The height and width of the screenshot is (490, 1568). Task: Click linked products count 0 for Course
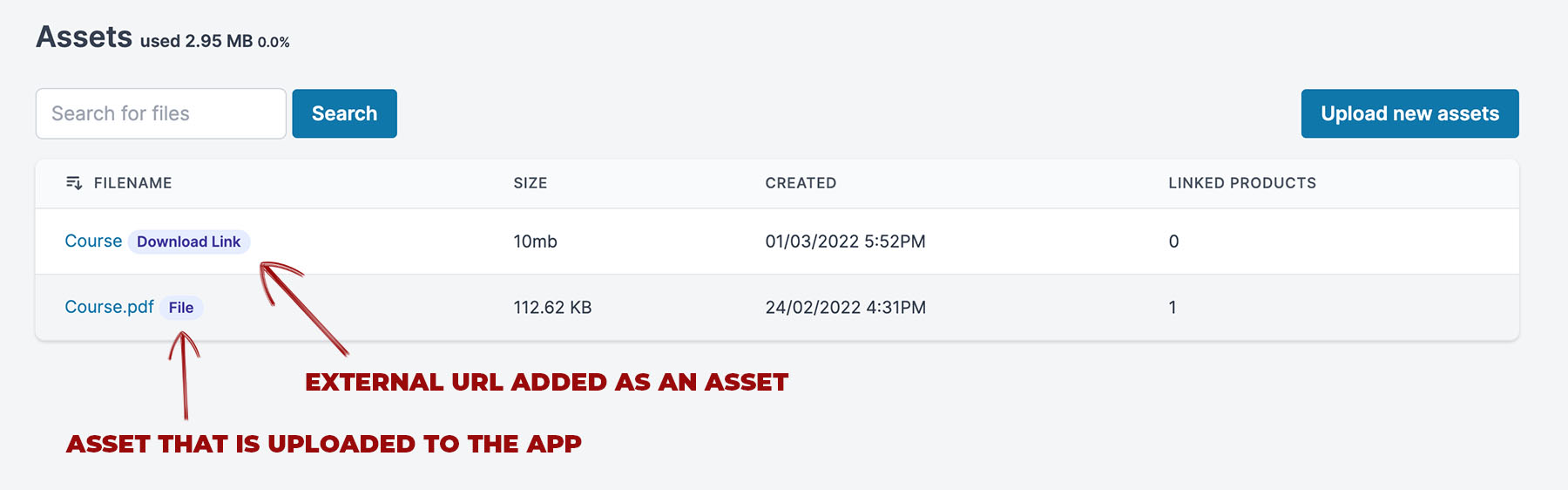click(x=1173, y=242)
